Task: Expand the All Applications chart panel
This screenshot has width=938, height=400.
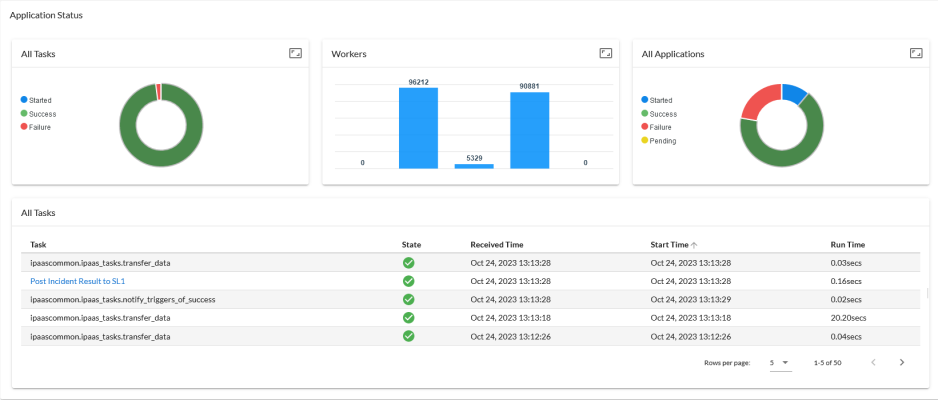Action: pos(915,53)
